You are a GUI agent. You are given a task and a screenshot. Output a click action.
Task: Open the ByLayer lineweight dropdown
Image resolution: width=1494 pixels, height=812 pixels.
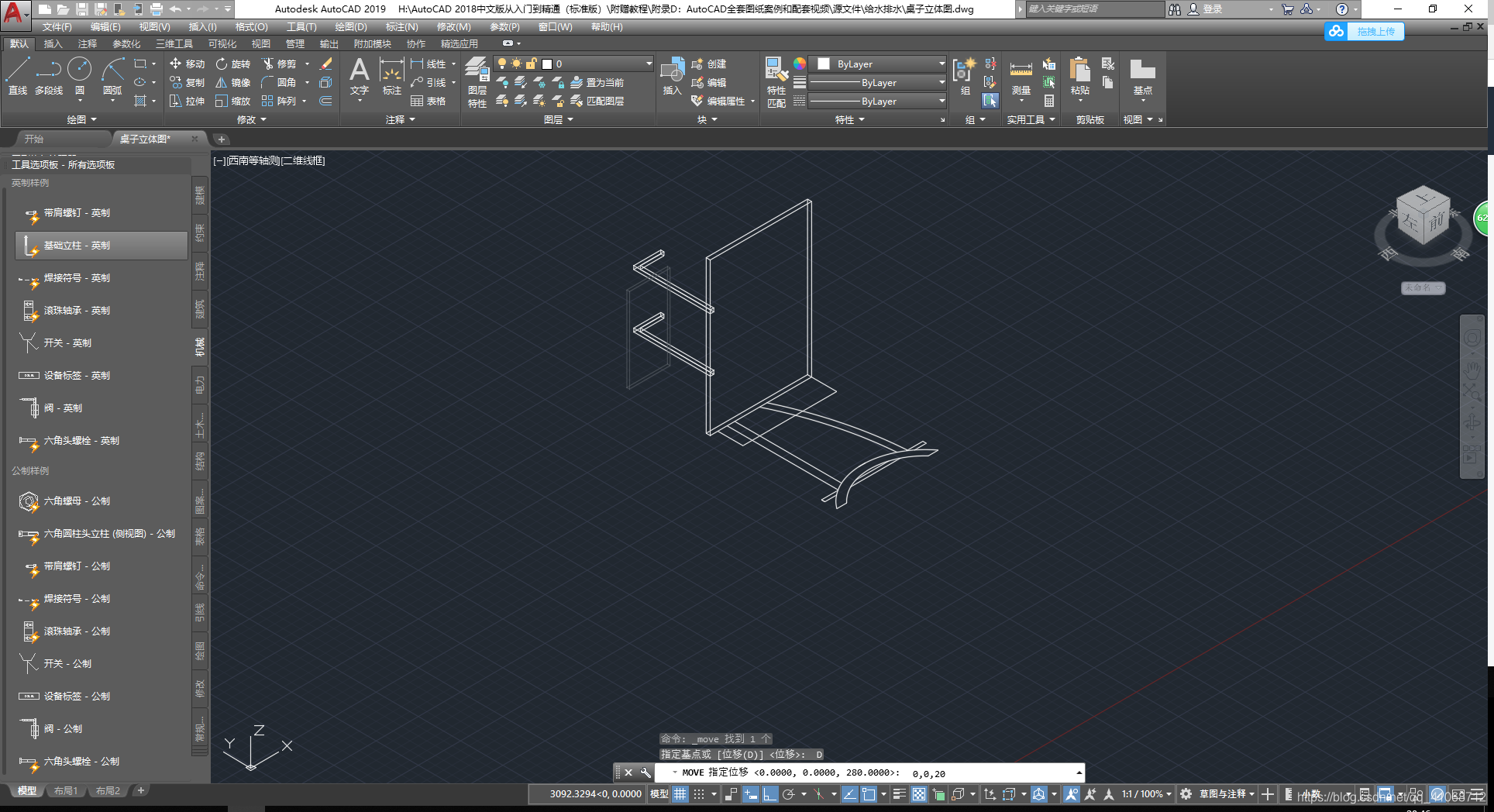(x=876, y=82)
